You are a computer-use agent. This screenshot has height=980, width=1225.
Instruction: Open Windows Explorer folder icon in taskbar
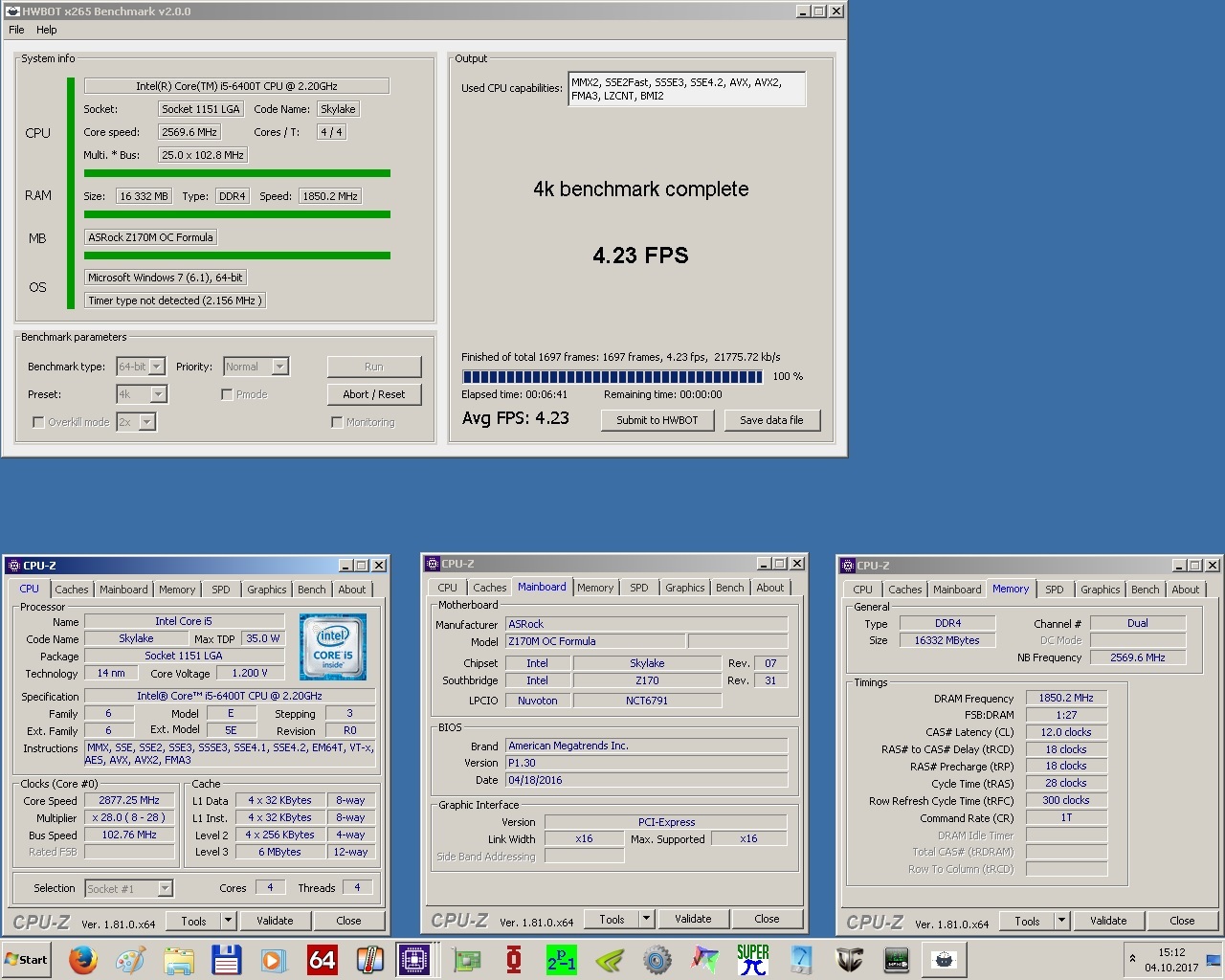tap(179, 960)
